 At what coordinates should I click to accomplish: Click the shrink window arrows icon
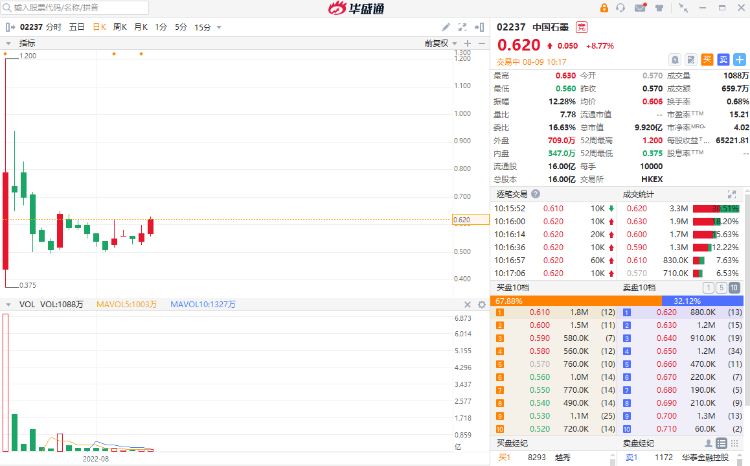click(x=684, y=8)
